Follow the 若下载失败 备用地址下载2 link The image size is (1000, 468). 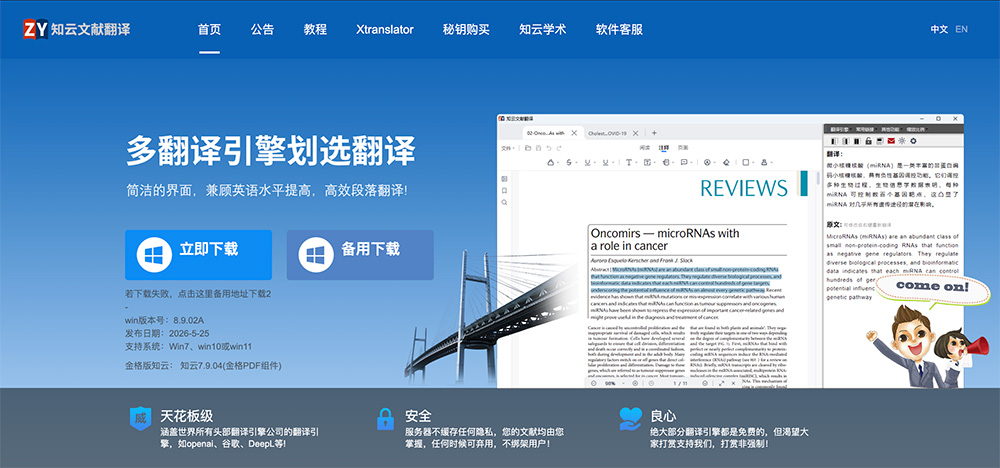pyautogui.click(x=198, y=294)
